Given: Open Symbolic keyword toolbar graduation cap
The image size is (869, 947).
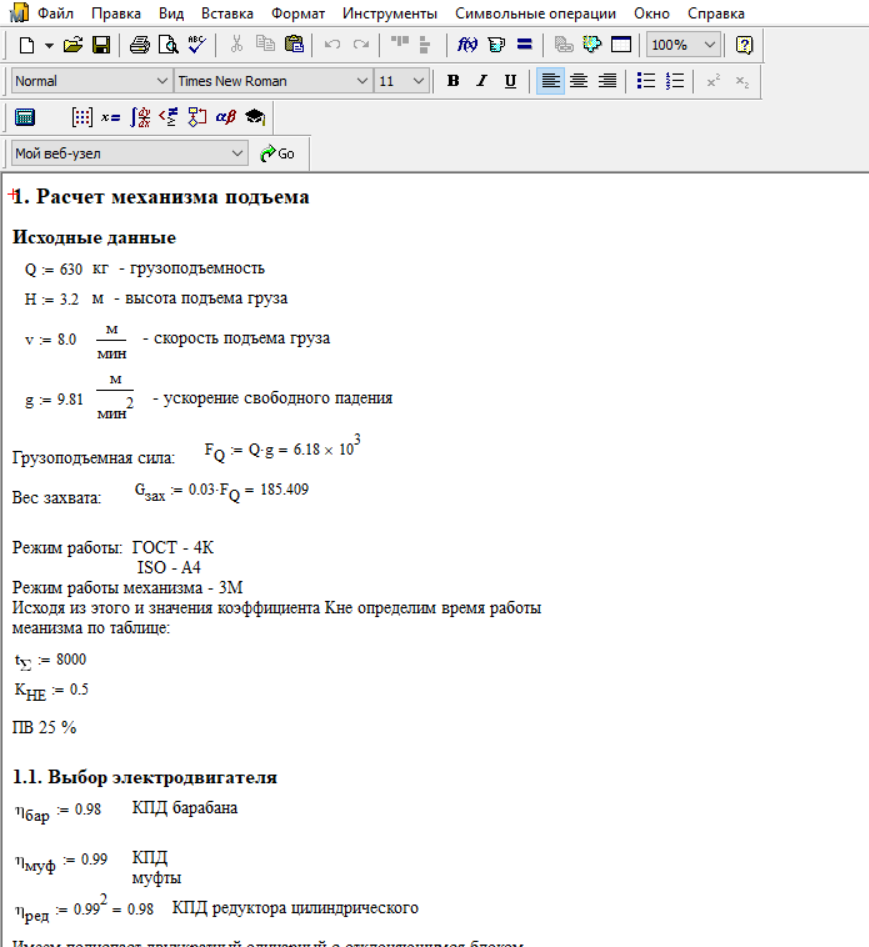Looking at the screenshot, I should (x=255, y=117).
